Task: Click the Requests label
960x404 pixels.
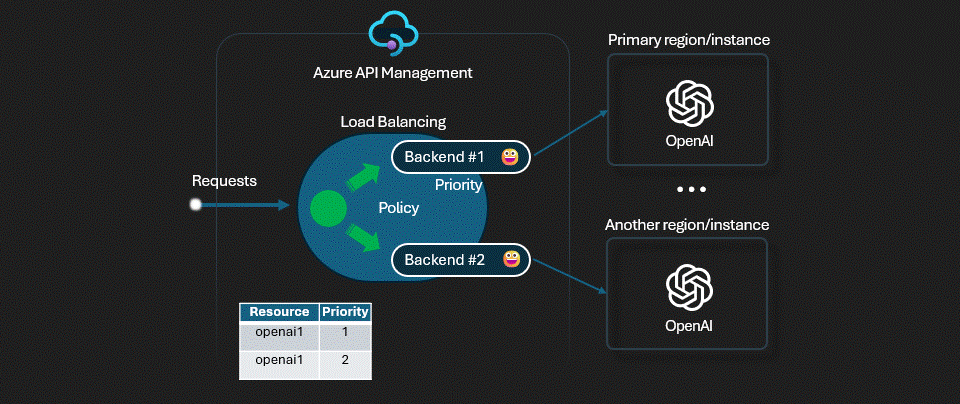Action: click(224, 181)
